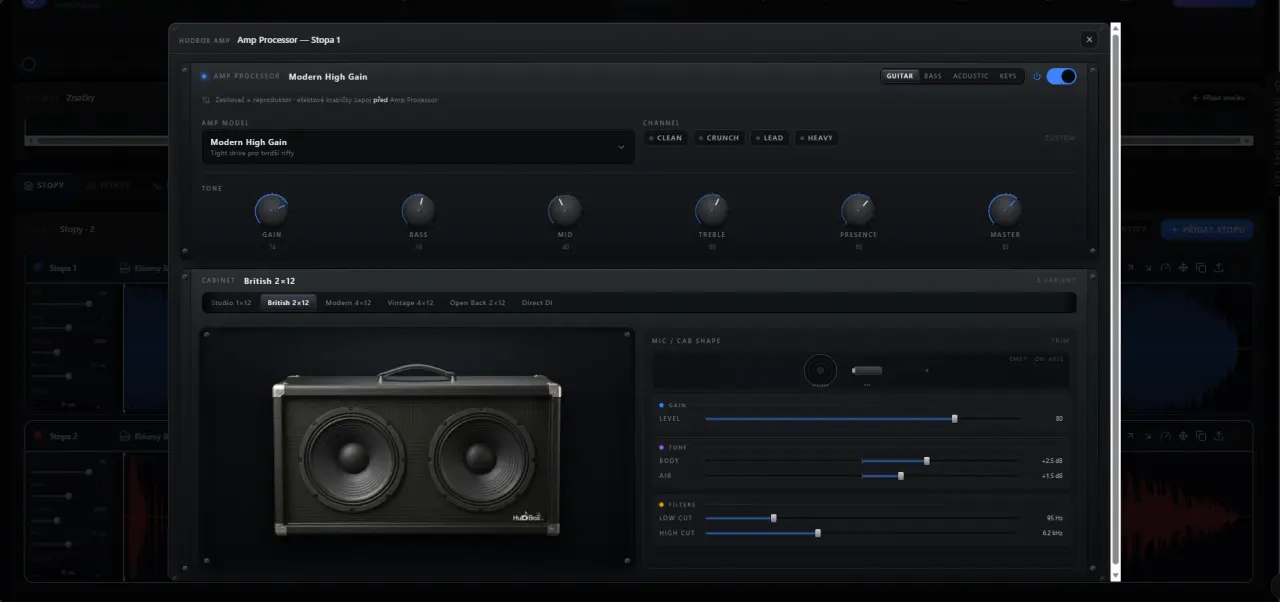The width and height of the screenshot is (1280, 602).
Task: Adjust the AIR tone slider
Action: [862, 476]
